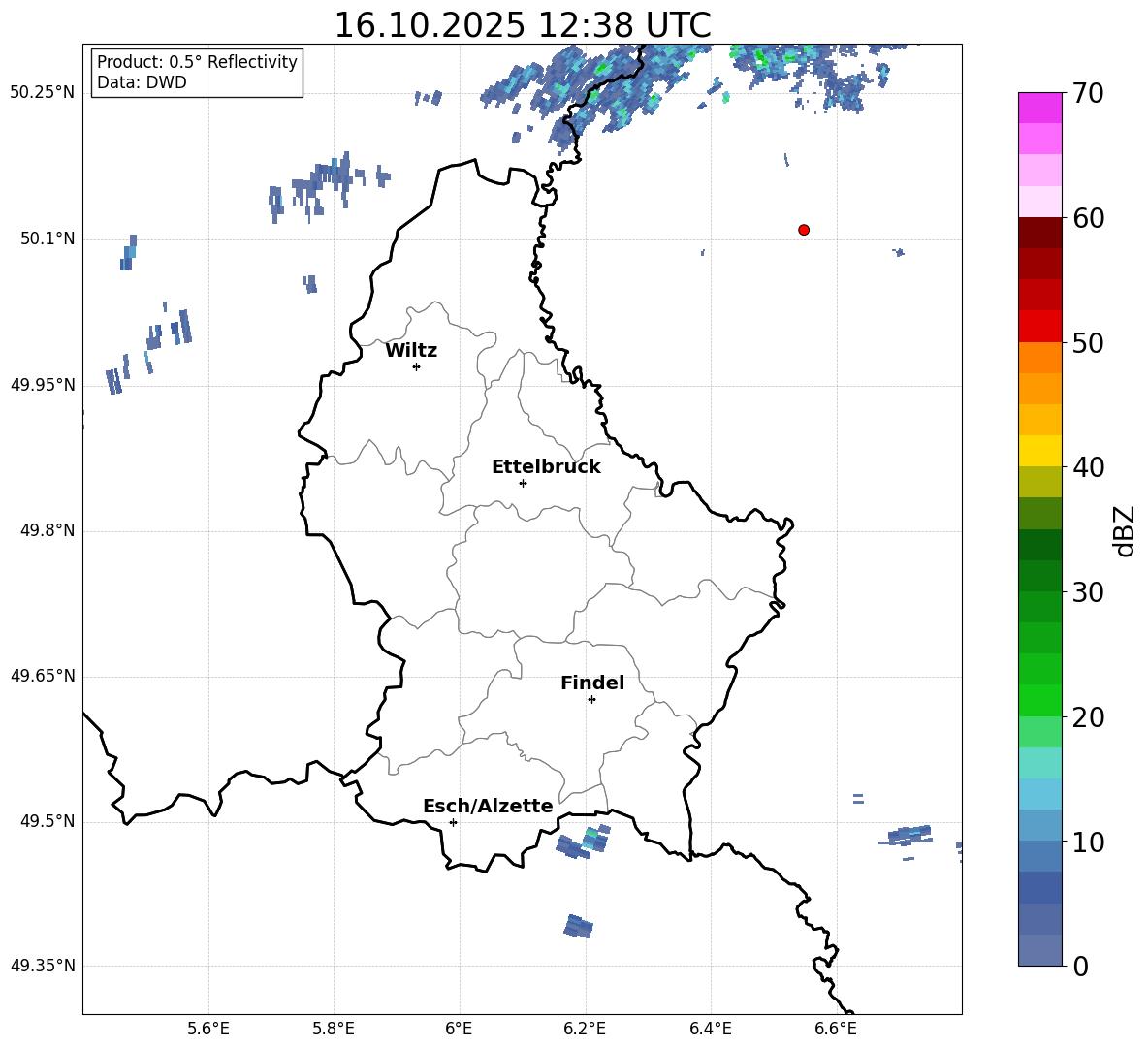Viewport: 1148px width, 1048px height.
Task: Click the 50.1°N latitude label
Action: coord(48,239)
